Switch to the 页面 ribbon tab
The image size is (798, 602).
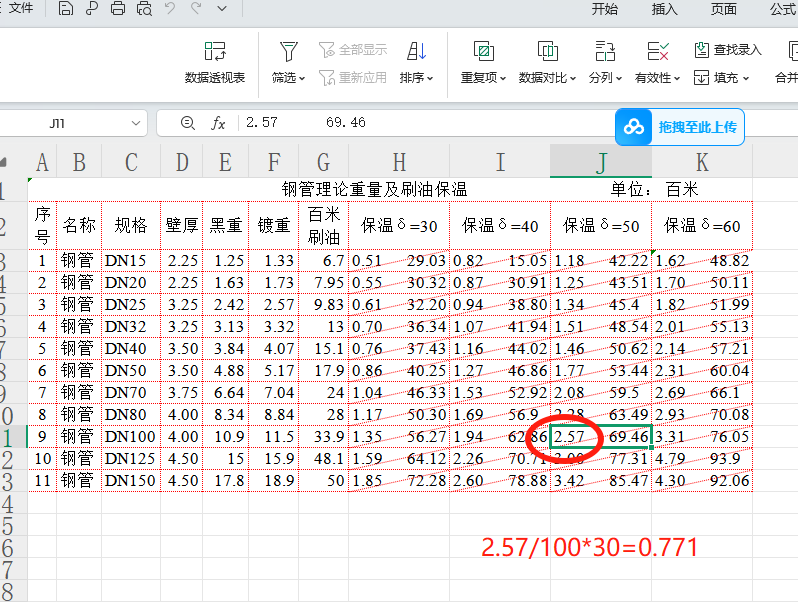(724, 9)
